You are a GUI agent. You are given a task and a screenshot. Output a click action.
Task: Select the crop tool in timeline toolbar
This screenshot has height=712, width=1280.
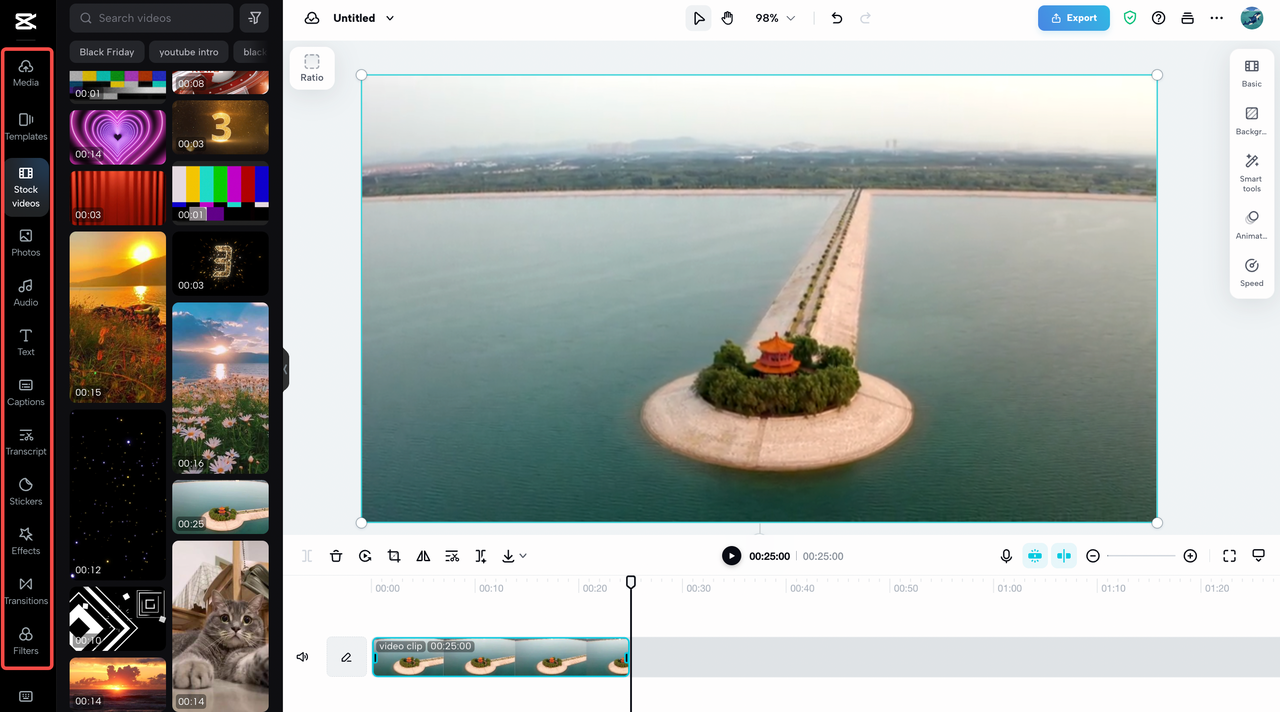pyautogui.click(x=394, y=556)
